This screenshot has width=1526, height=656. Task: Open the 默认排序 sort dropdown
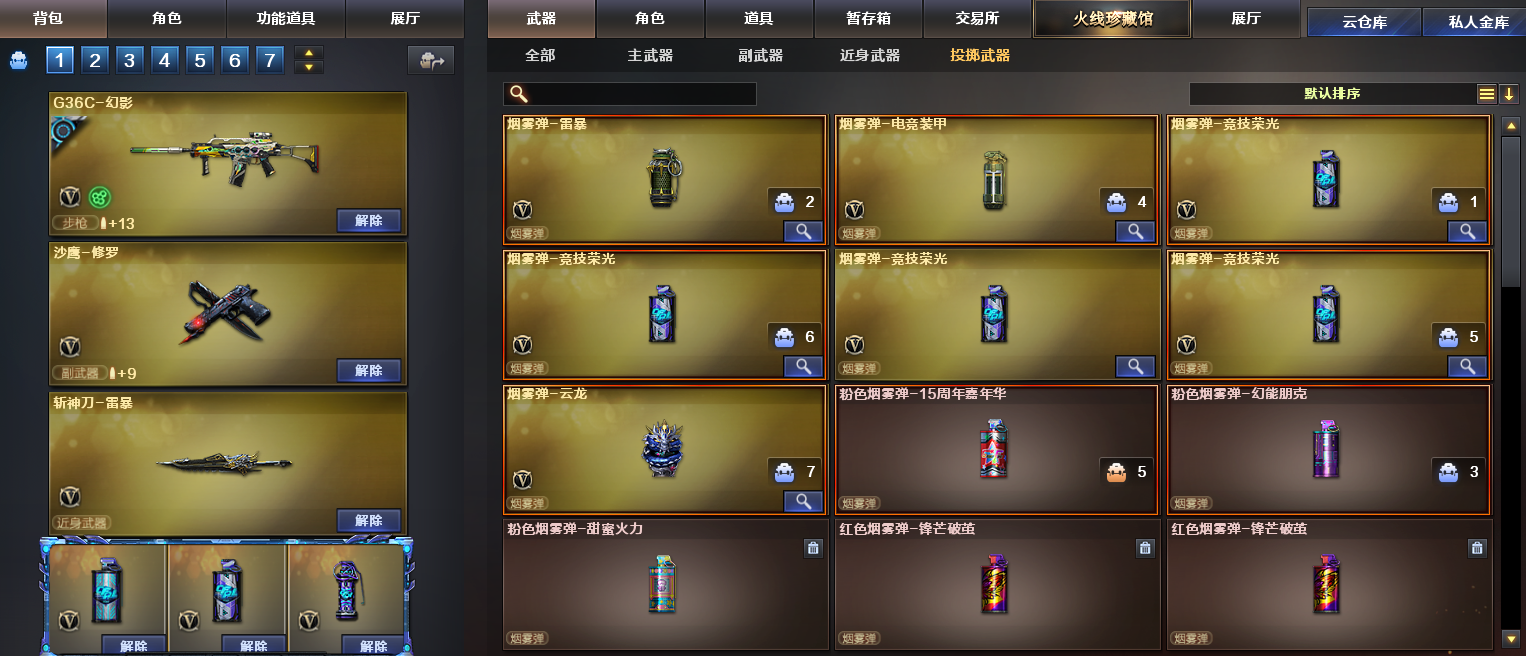(x=1332, y=94)
